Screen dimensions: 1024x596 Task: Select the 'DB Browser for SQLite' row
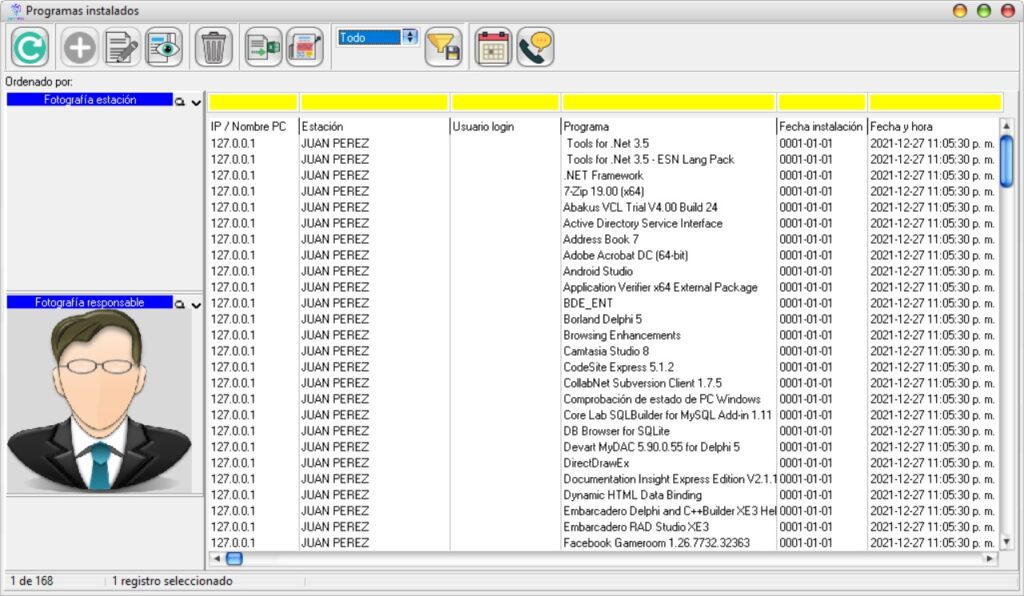pos(603,431)
